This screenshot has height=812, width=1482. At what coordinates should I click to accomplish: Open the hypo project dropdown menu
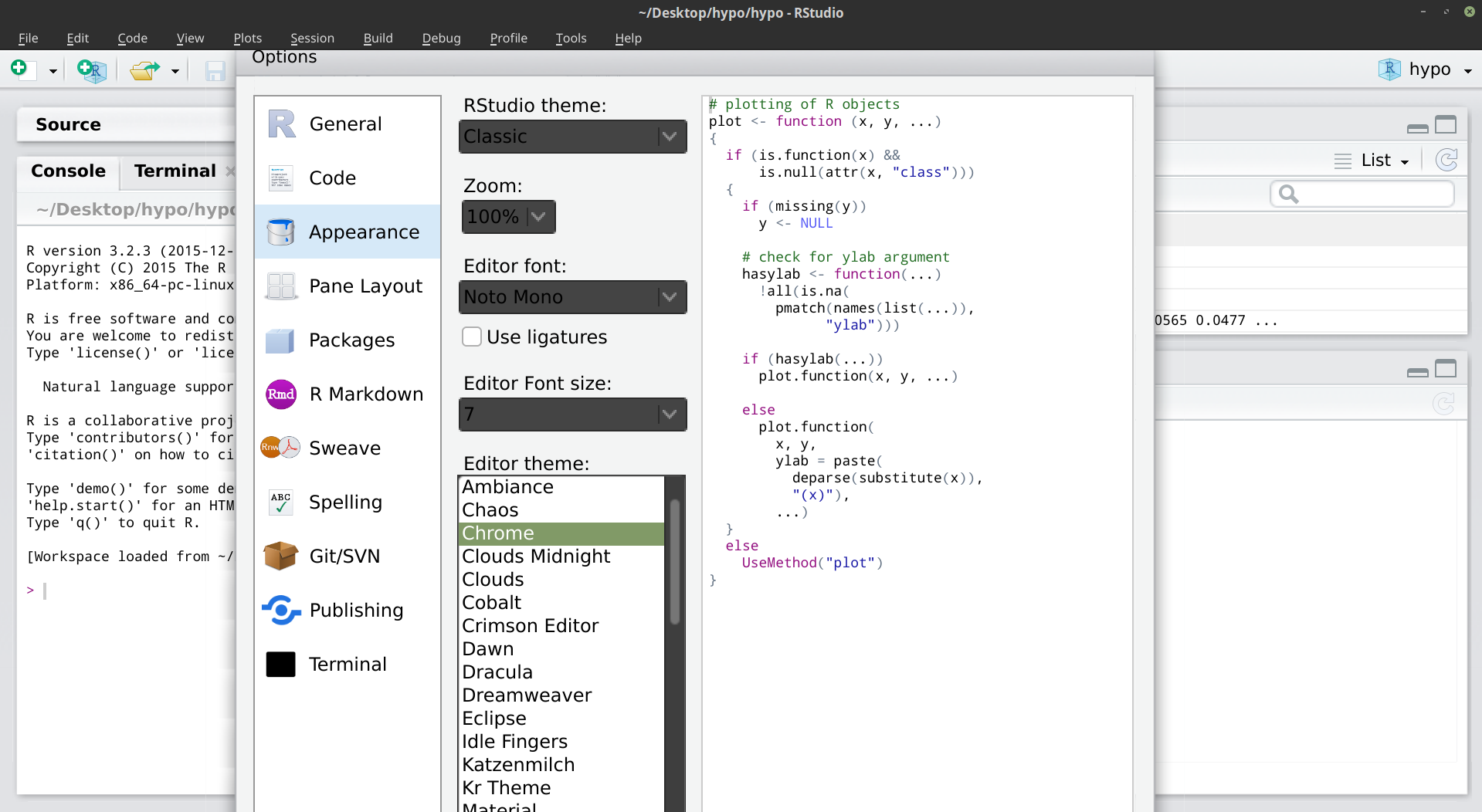point(1467,71)
